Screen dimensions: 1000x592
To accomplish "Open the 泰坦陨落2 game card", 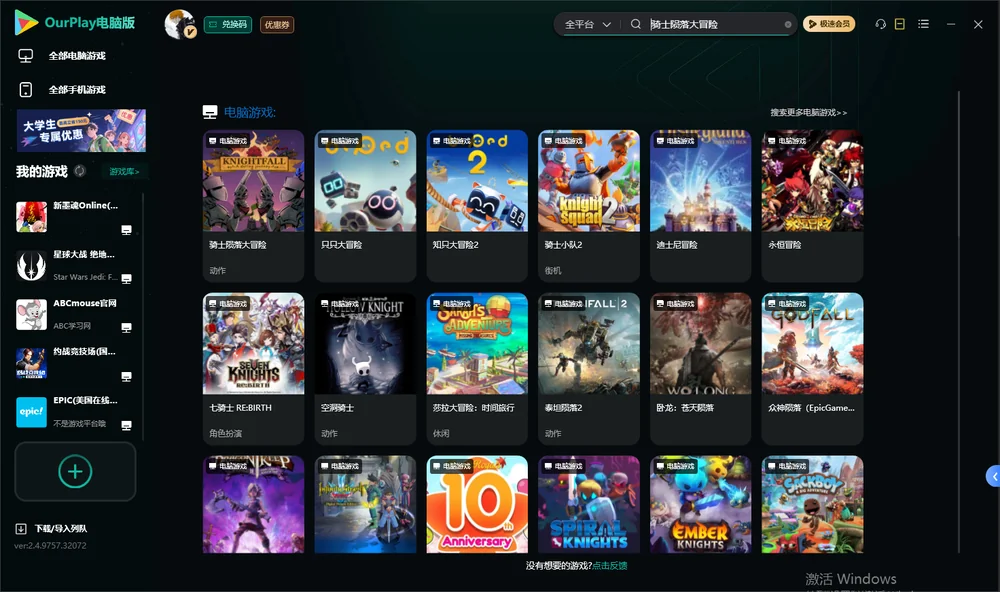I will [x=589, y=369].
